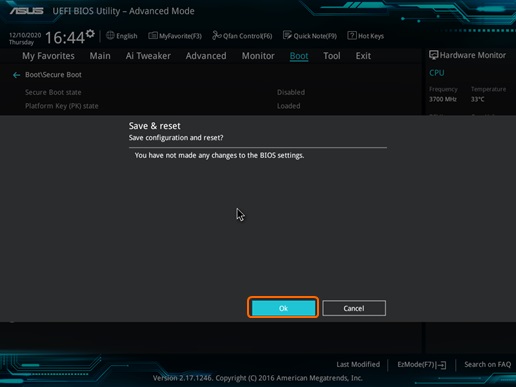
Task: Cancel the Save & reset dialog
Action: tap(354, 308)
